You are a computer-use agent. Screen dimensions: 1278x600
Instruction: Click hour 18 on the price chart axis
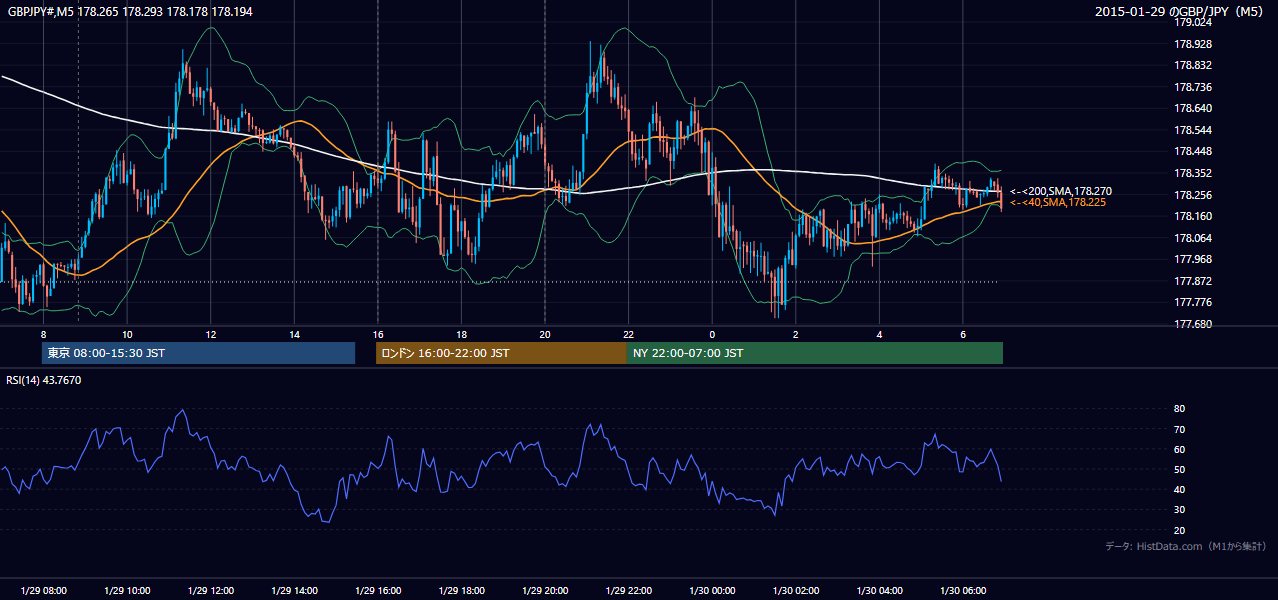(x=461, y=333)
